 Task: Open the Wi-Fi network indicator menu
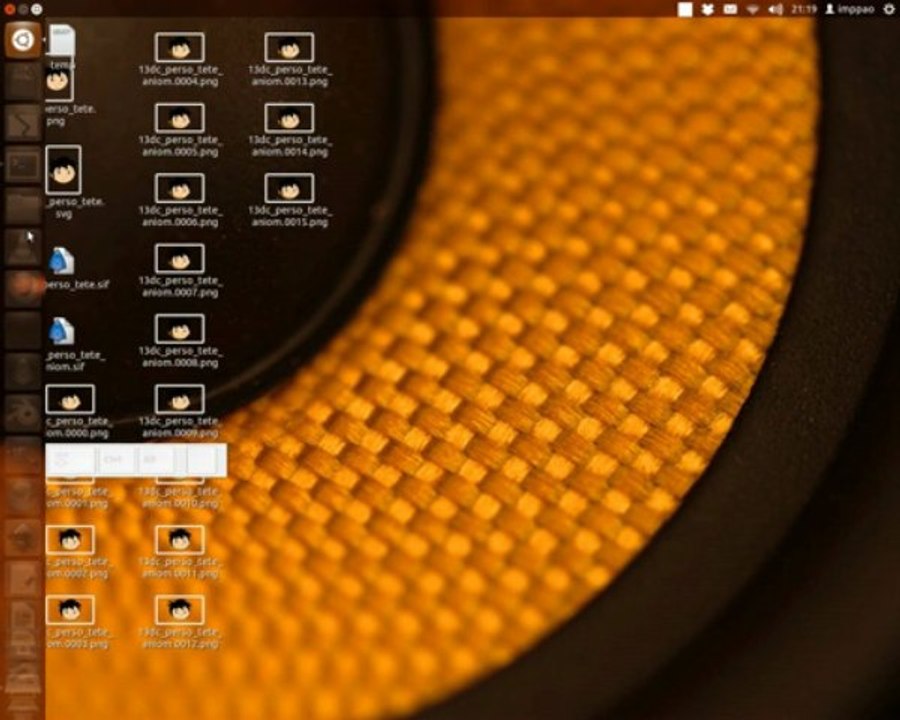(x=752, y=9)
